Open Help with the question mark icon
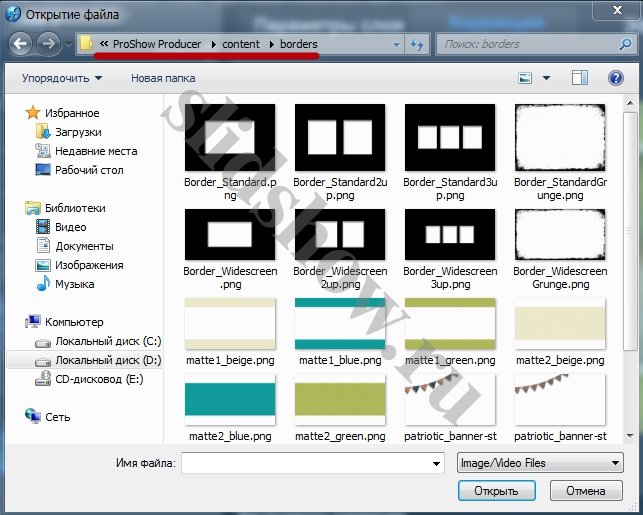643x515 pixels. coord(616,78)
